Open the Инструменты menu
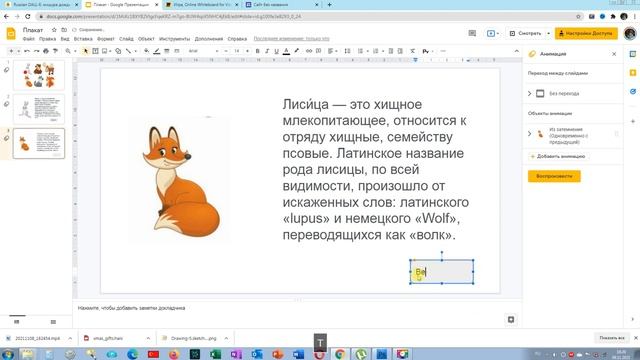Screen dimensions: 640x360 point(174,39)
